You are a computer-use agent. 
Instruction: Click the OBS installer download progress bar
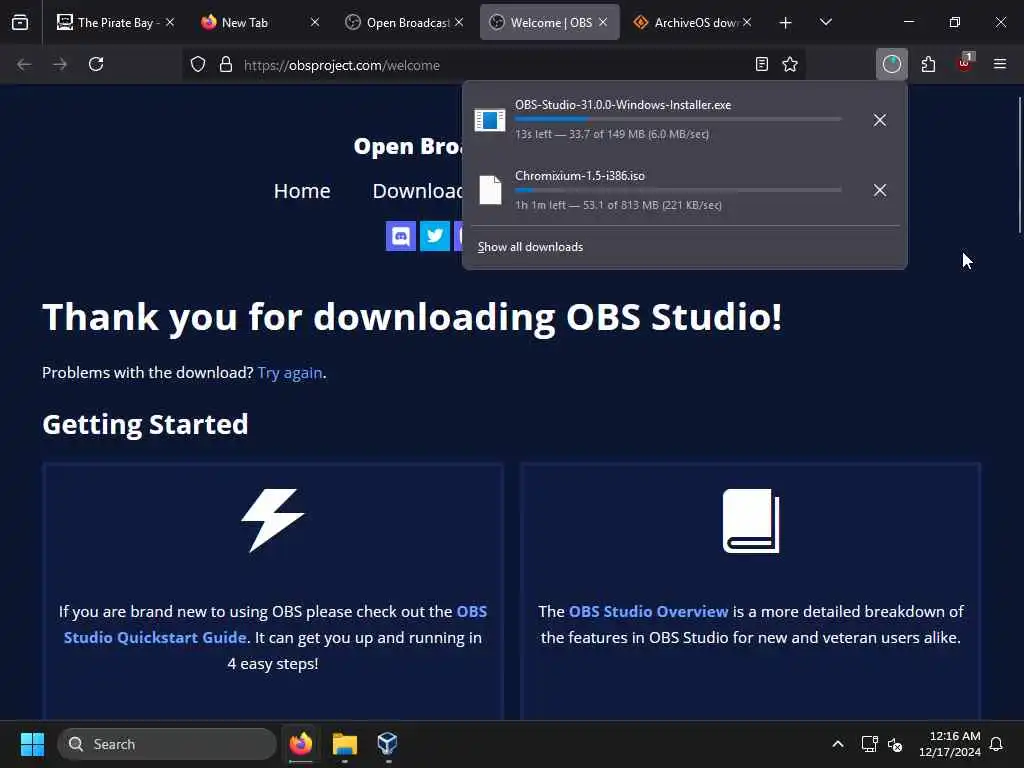pyautogui.click(x=678, y=119)
